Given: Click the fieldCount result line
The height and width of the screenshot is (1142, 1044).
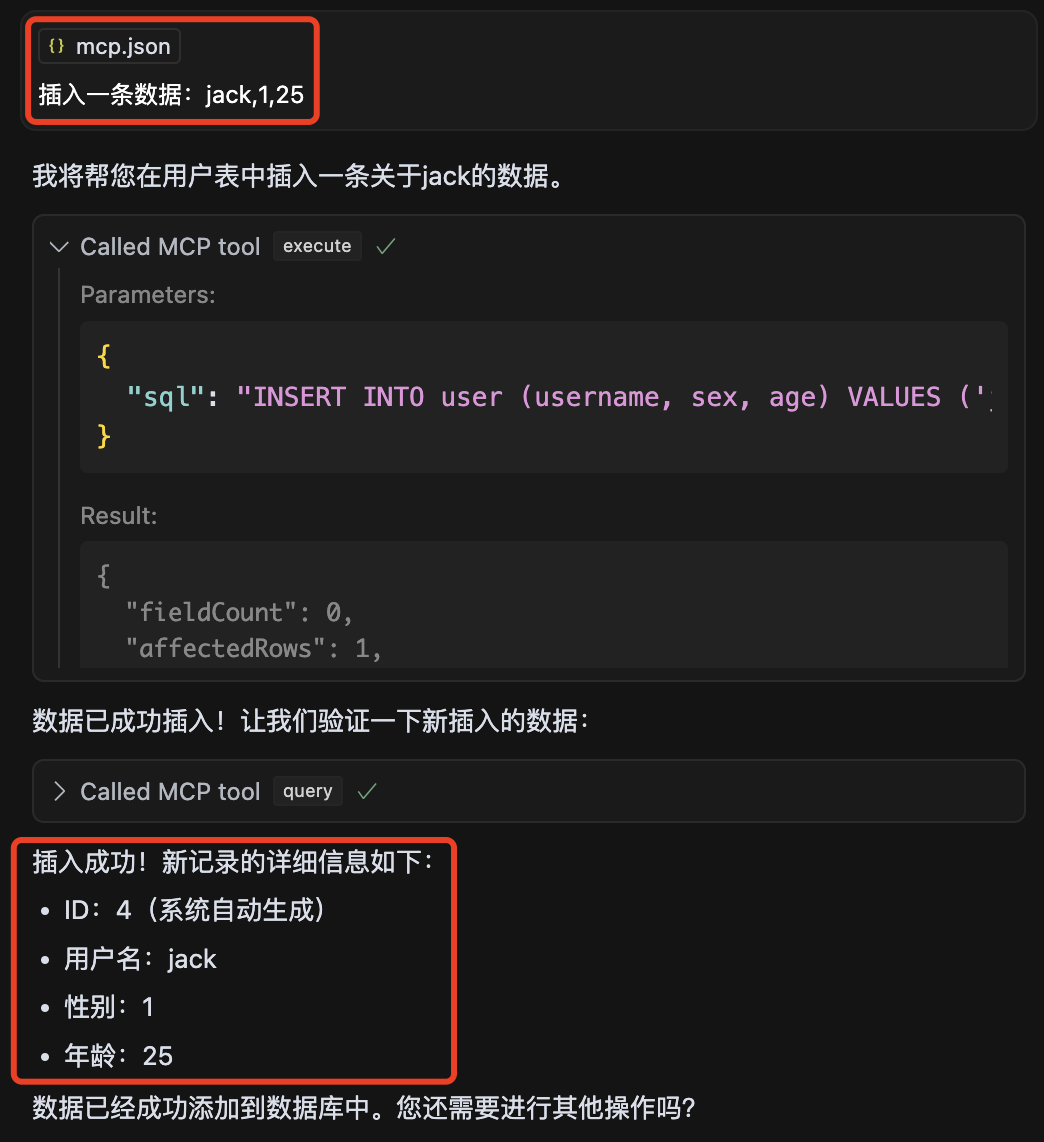Looking at the screenshot, I should tap(239, 613).
